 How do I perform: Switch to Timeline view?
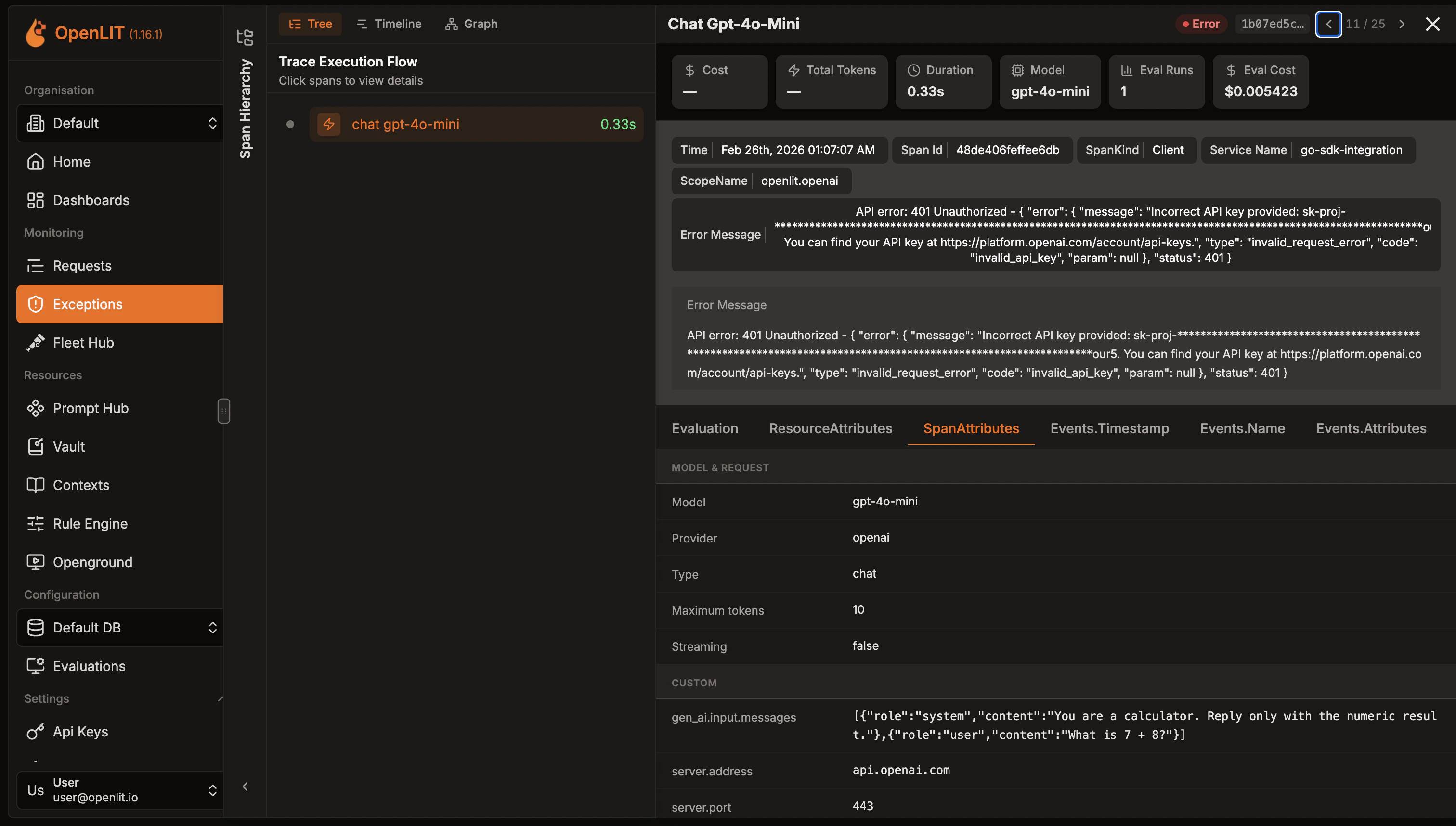tap(389, 24)
